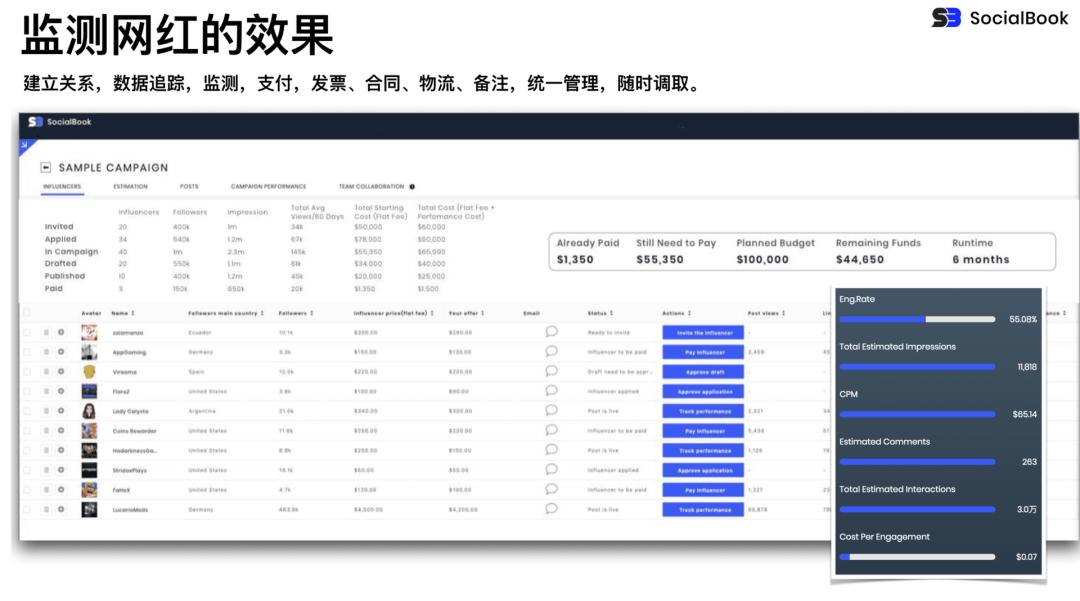Viewport: 1080px width, 601px height.
Task: Click the plus icon on FaltoX's row
Action: pyautogui.click(x=60, y=488)
